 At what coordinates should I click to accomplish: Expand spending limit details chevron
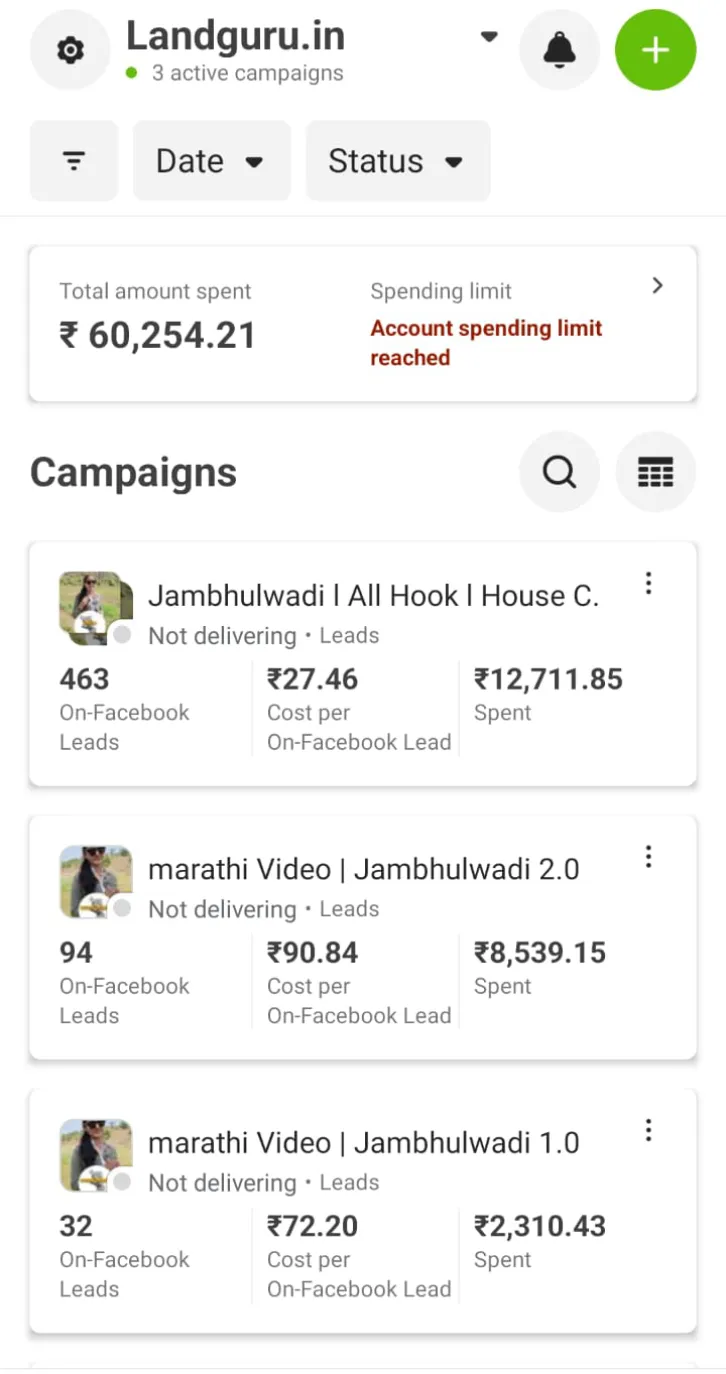[657, 286]
